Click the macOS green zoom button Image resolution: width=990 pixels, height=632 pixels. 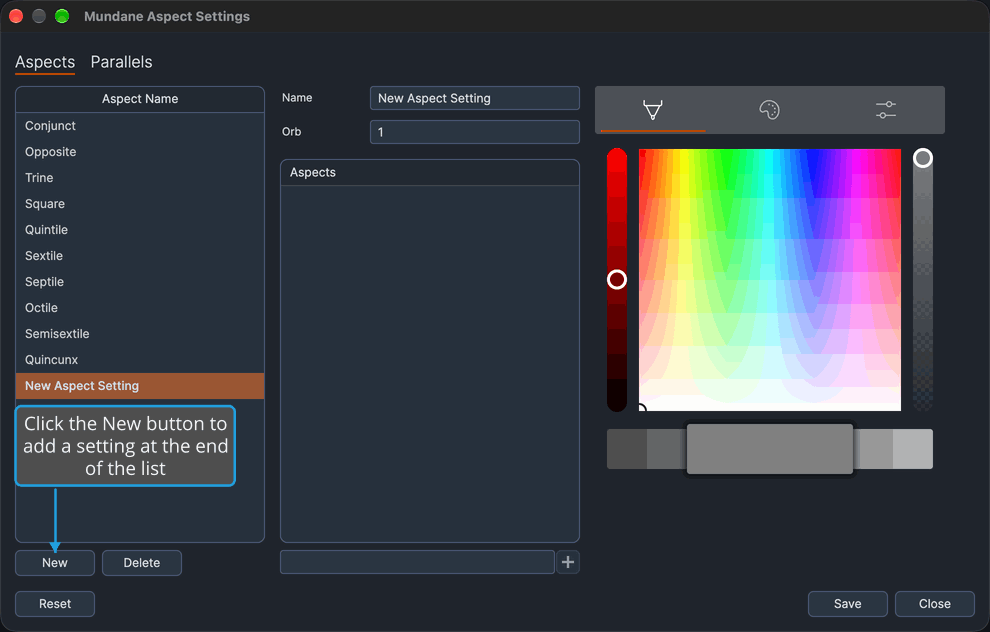click(62, 16)
